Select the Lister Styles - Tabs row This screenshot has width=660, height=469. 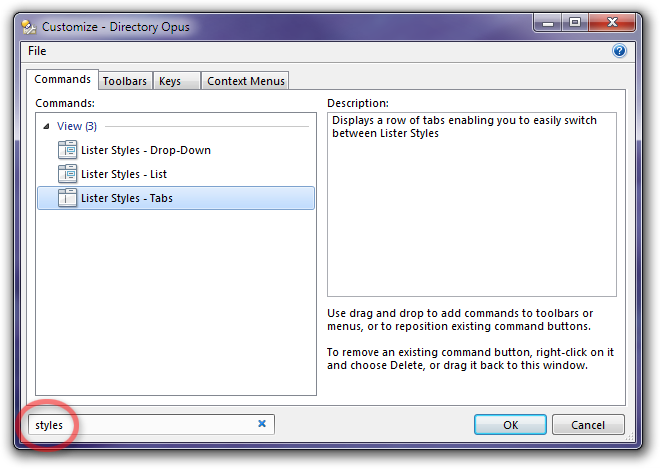coord(176,198)
